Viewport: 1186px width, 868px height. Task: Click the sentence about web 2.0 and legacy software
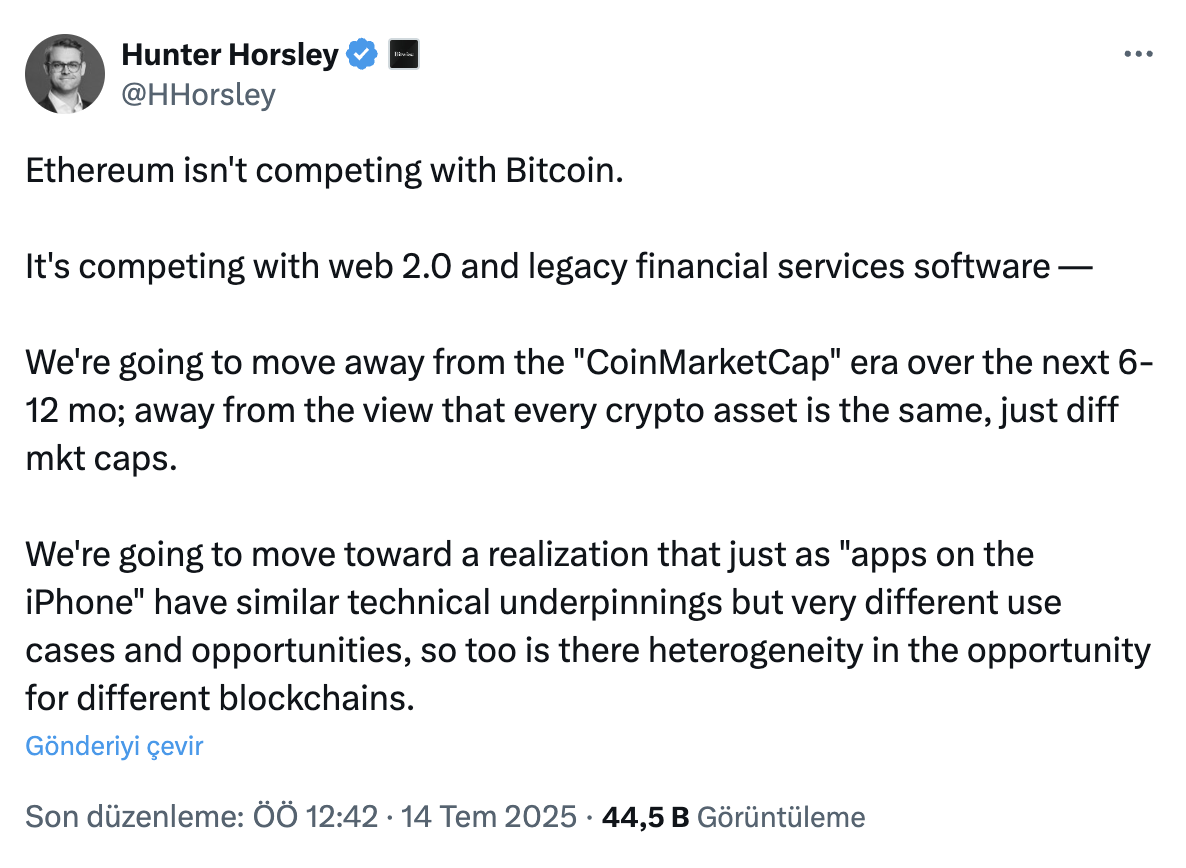559,267
